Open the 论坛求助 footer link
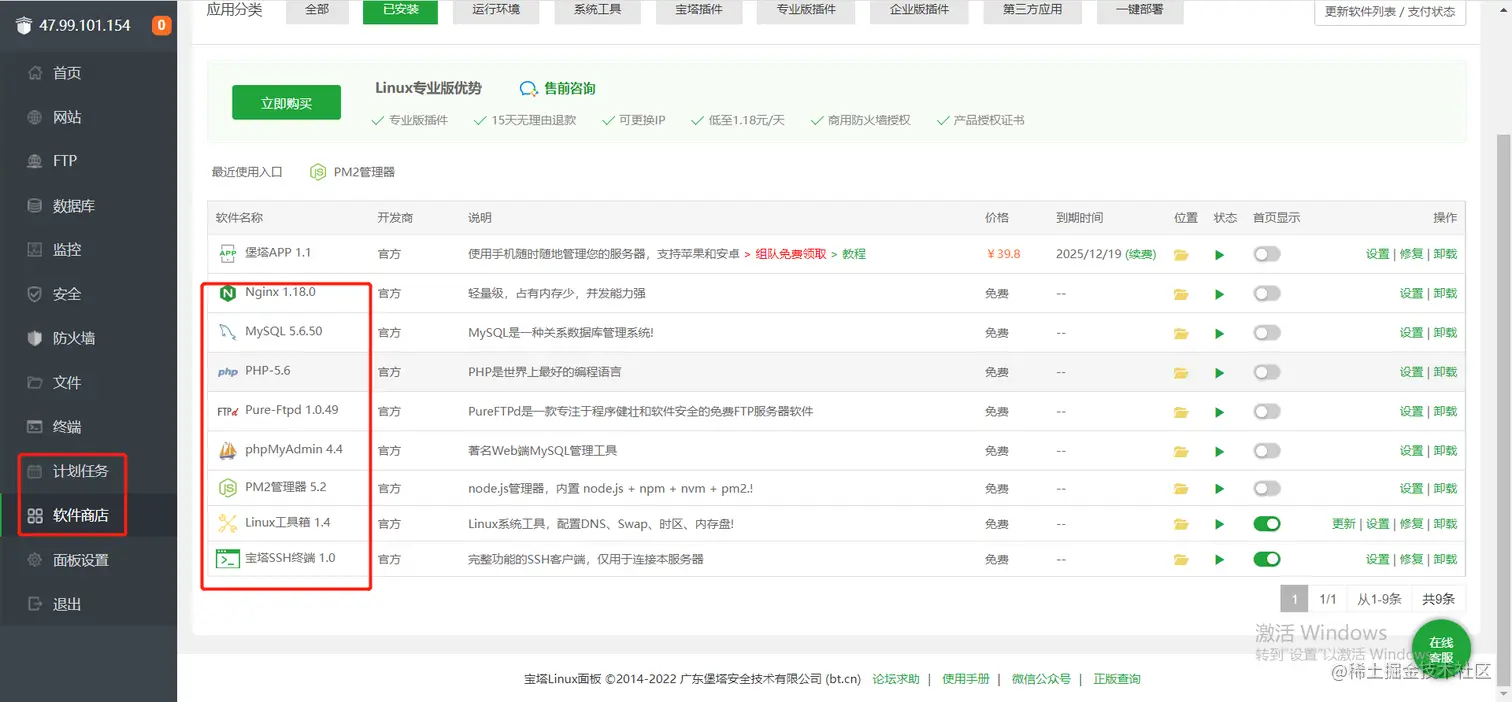 pyautogui.click(x=896, y=679)
